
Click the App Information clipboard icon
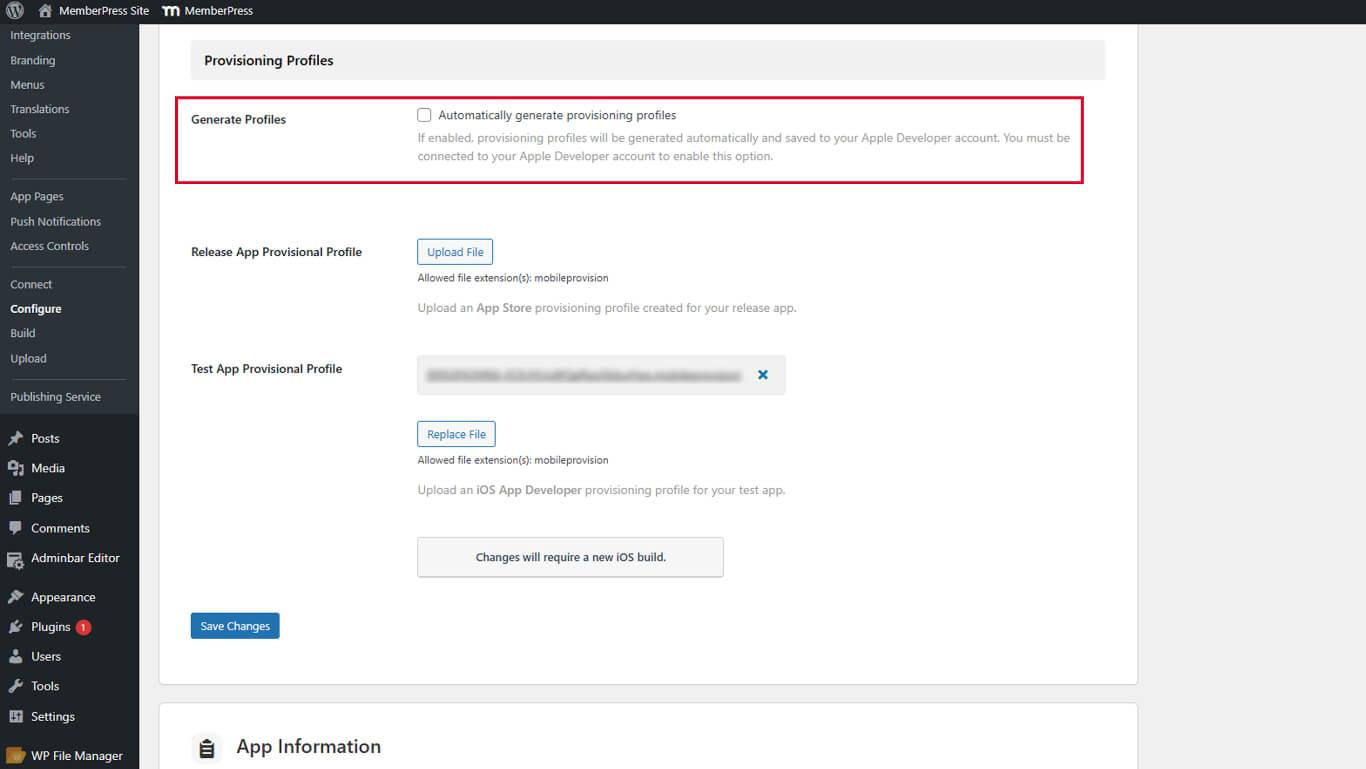(x=207, y=746)
